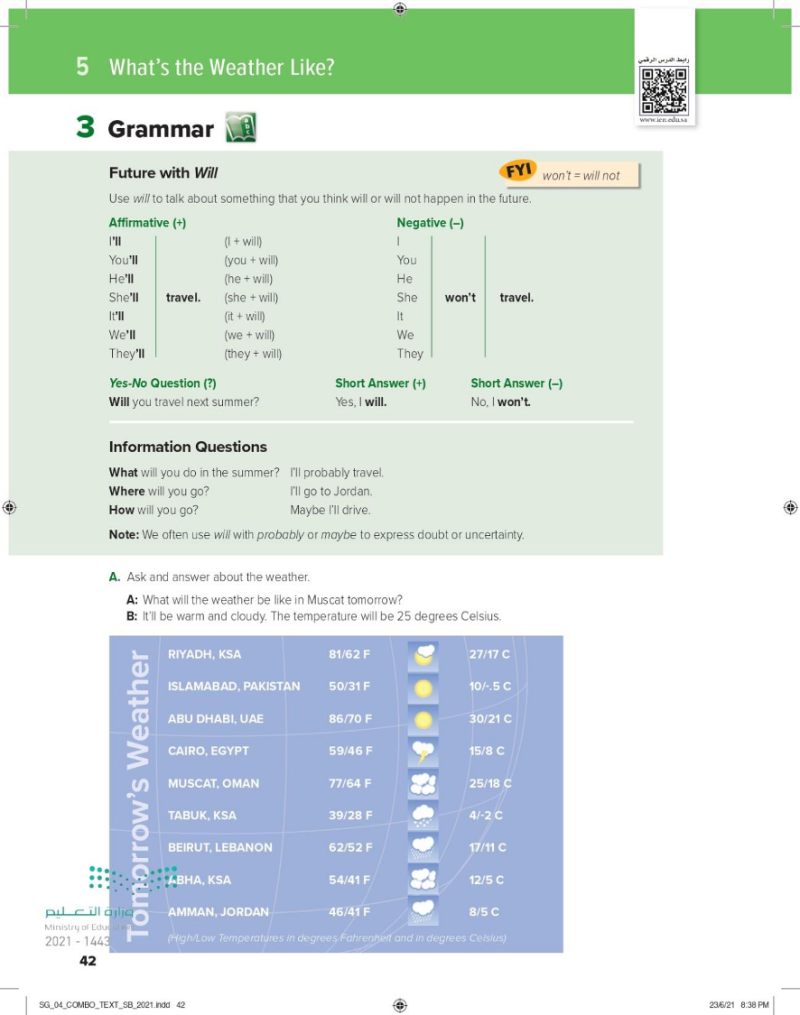Viewport: 800px width, 1015px height.
Task: Click "won't" in the Negative table
Action: [x=460, y=298]
